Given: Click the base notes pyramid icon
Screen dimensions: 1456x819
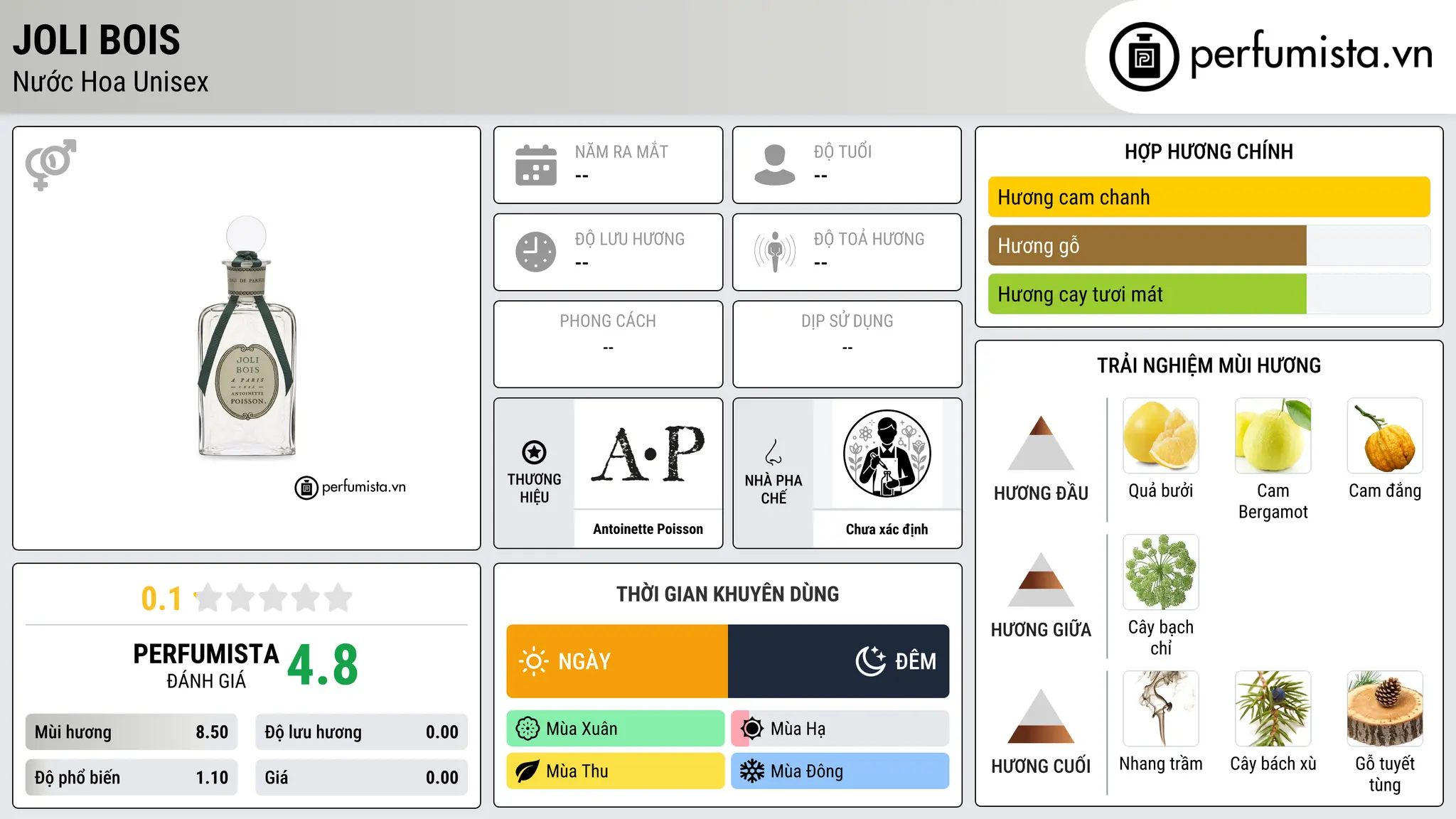Looking at the screenshot, I should (1041, 716).
